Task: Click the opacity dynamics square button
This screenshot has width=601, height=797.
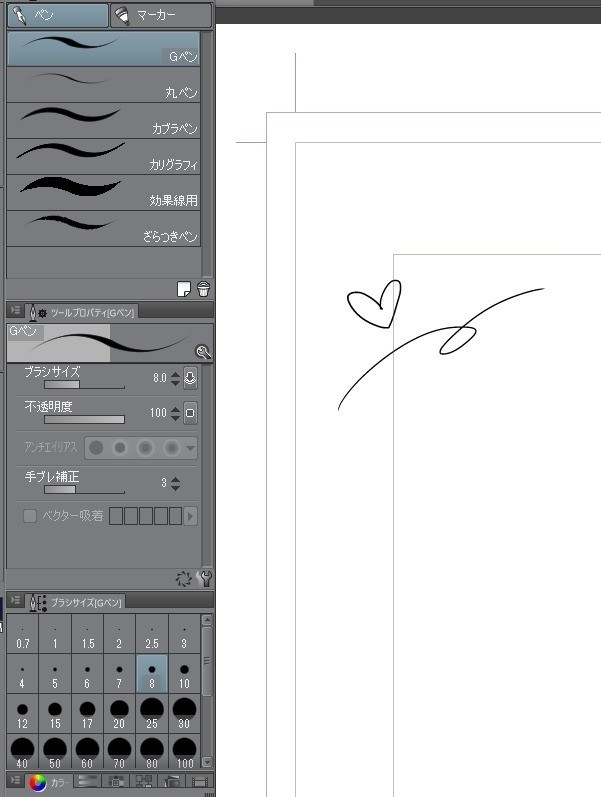Action: (191, 413)
